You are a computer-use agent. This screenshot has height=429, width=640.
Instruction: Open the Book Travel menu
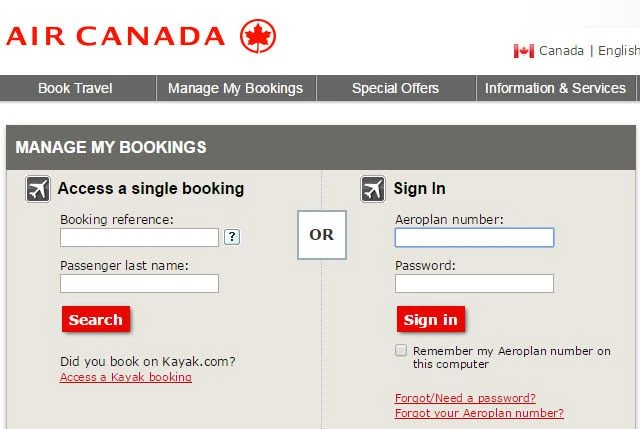click(x=75, y=88)
